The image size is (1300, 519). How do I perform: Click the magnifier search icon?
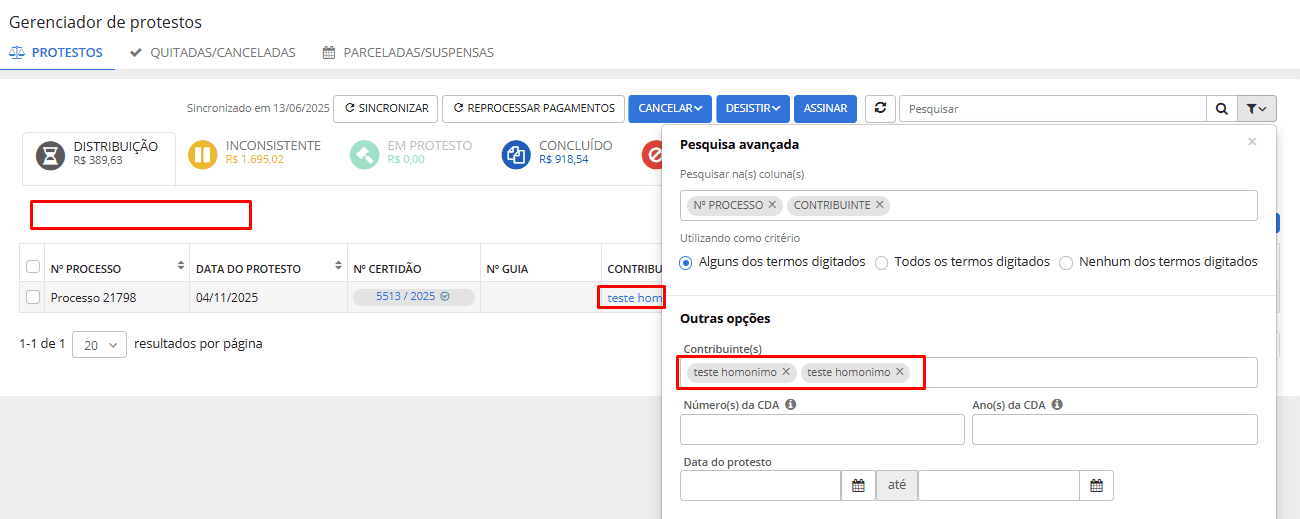tap(1222, 108)
